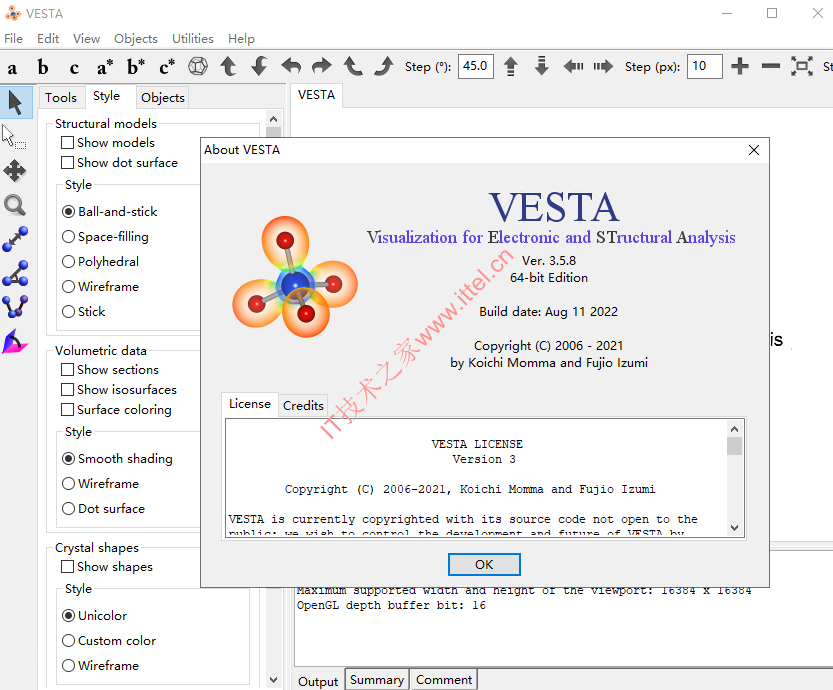Screen dimensions: 833x690
Task: Rotate structure up around x axis
Action: pos(228,67)
